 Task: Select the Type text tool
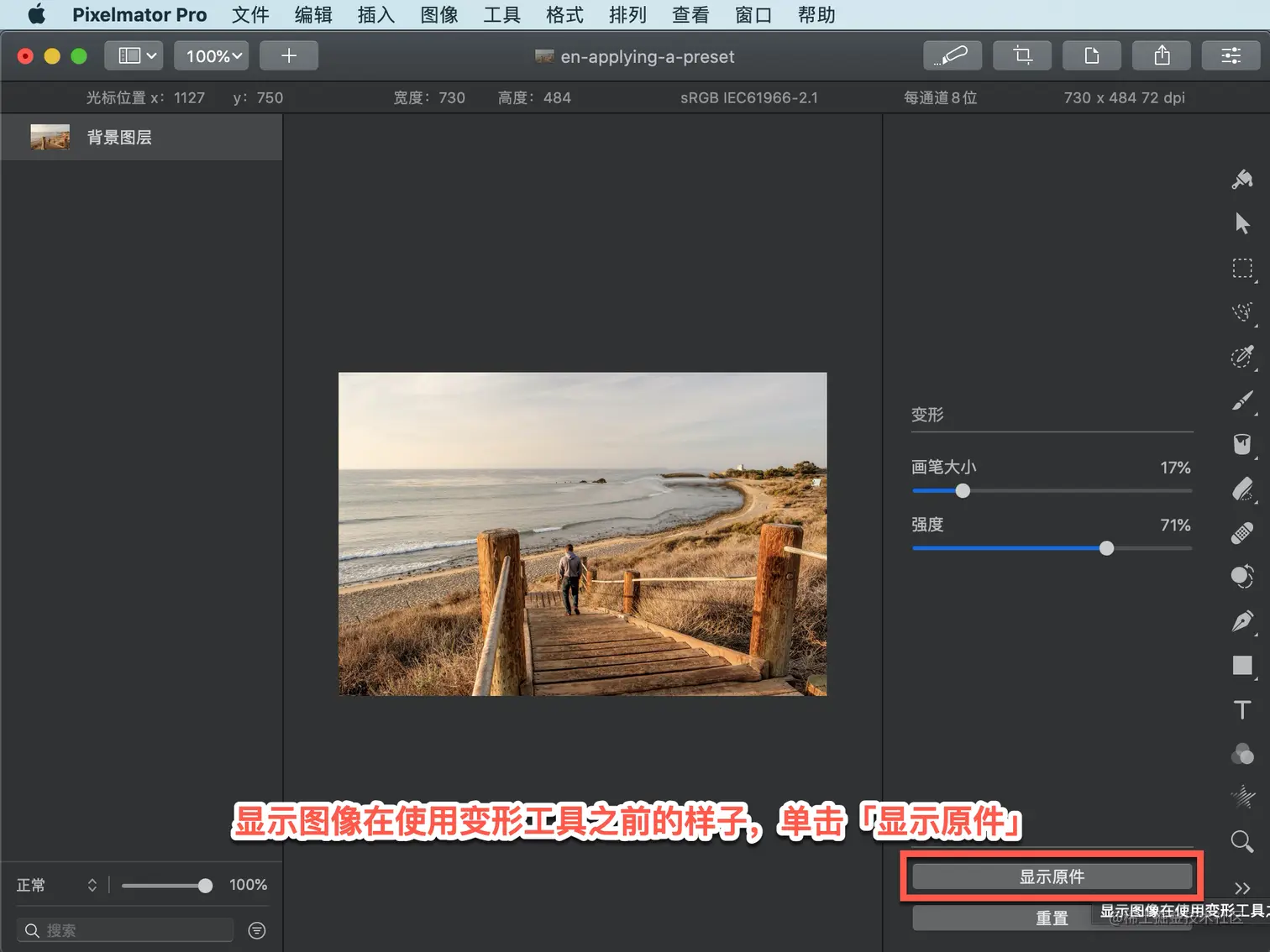(x=1242, y=709)
